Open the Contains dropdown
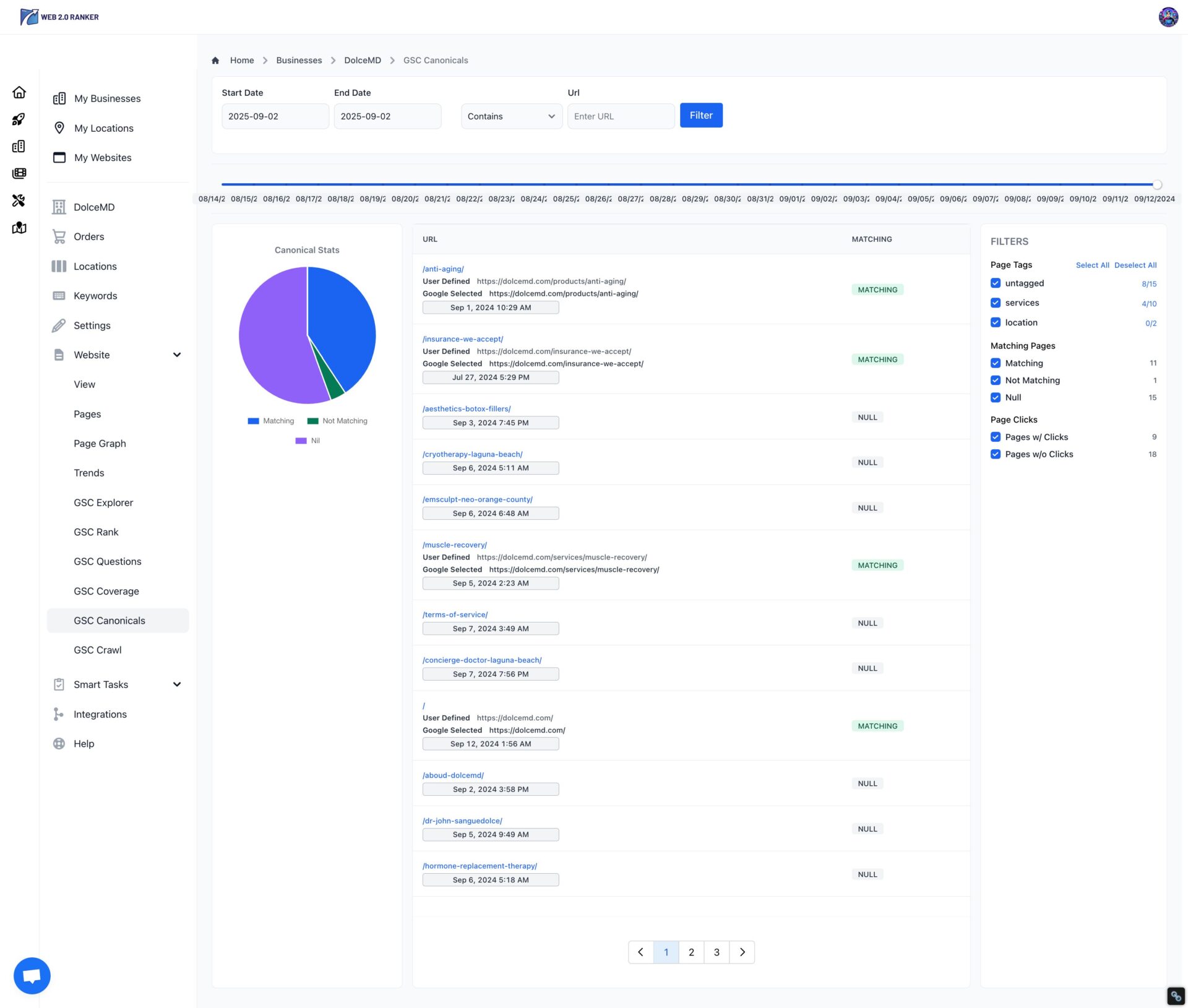The image size is (1188, 1008). pos(511,116)
